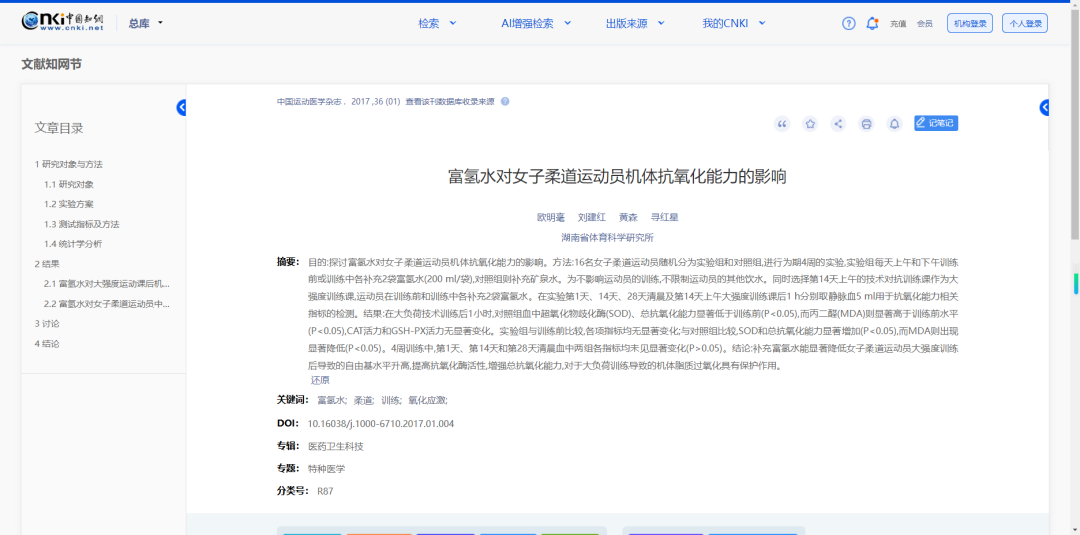
Task: Open the help question mark icon
Action: pyautogui.click(x=849, y=23)
